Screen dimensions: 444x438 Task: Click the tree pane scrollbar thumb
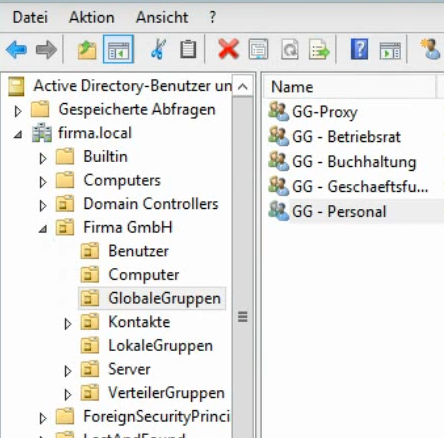[243, 317]
